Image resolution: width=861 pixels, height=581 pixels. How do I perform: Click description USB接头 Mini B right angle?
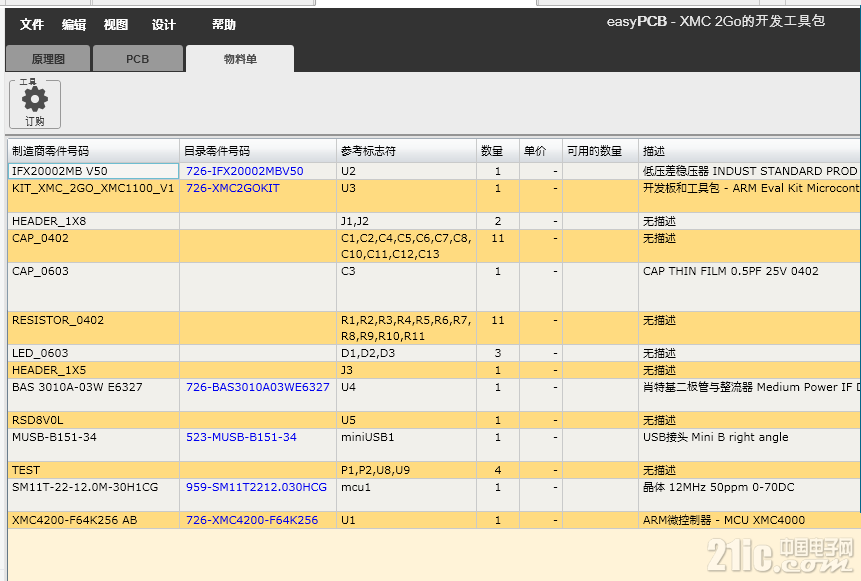pyautogui.click(x=715, y=437)
